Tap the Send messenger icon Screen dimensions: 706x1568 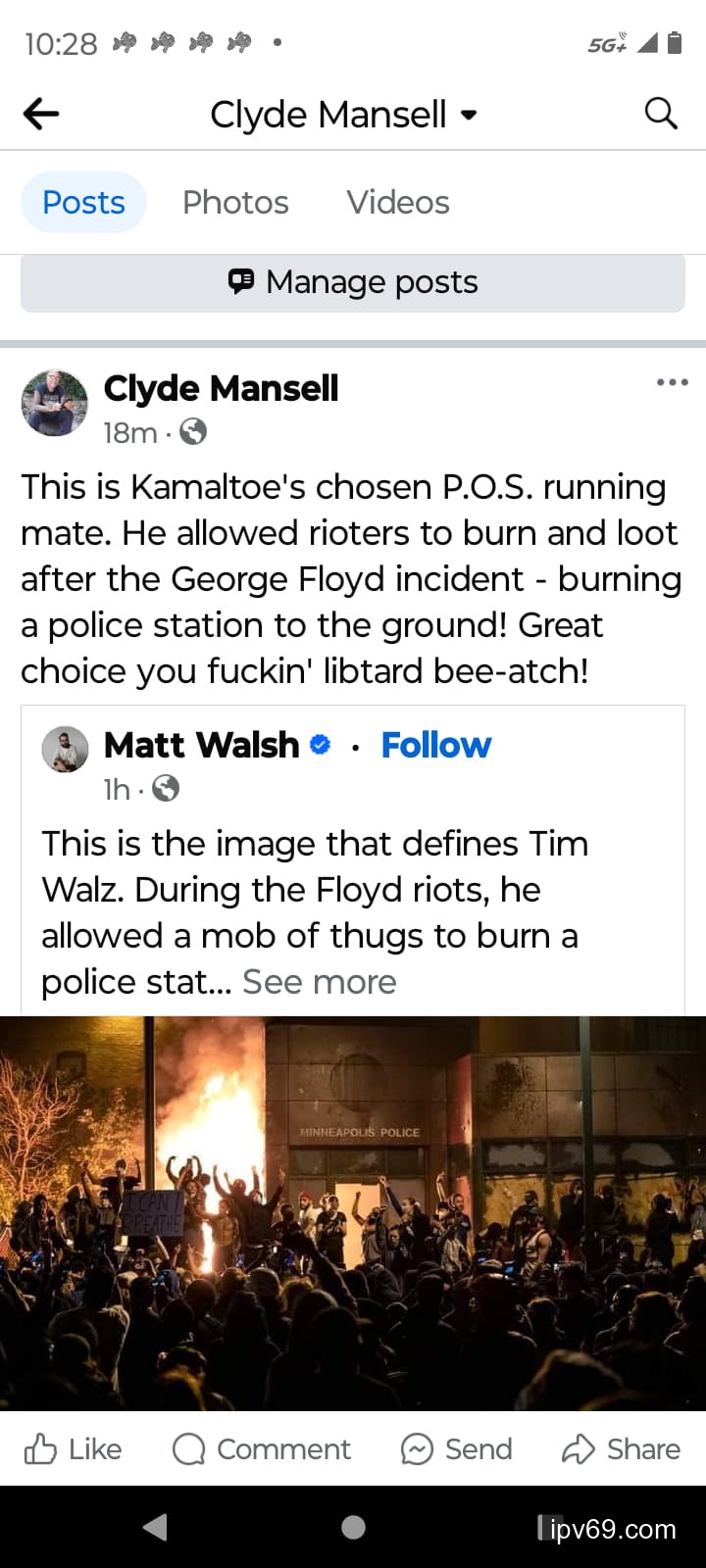417,1448
